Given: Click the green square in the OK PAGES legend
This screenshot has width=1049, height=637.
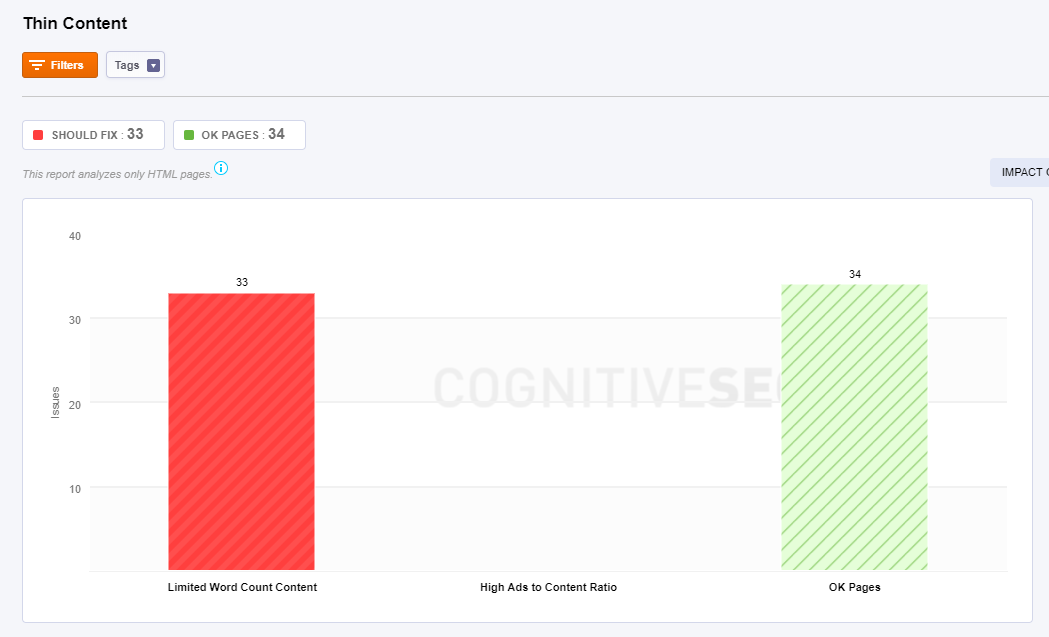Looking at the screenshot, I should [x=189, y=135].
